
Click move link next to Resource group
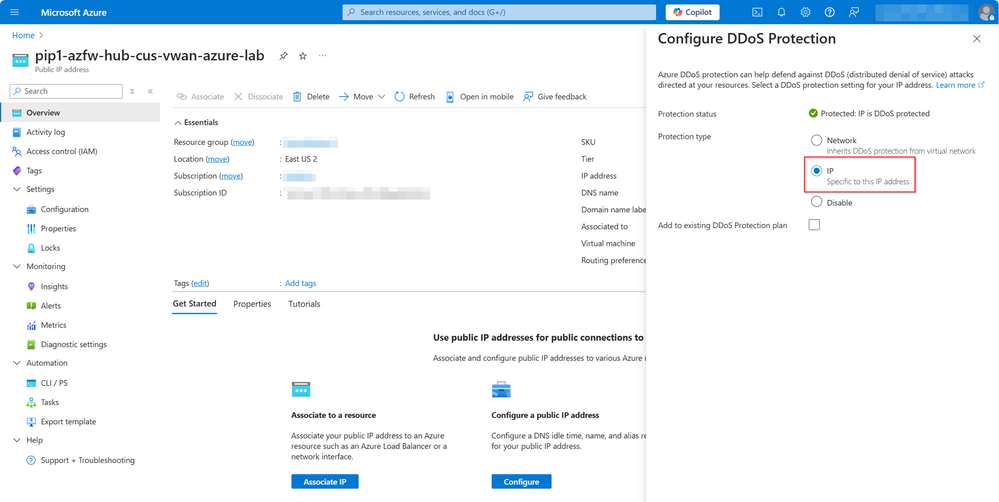click(241, 142)
